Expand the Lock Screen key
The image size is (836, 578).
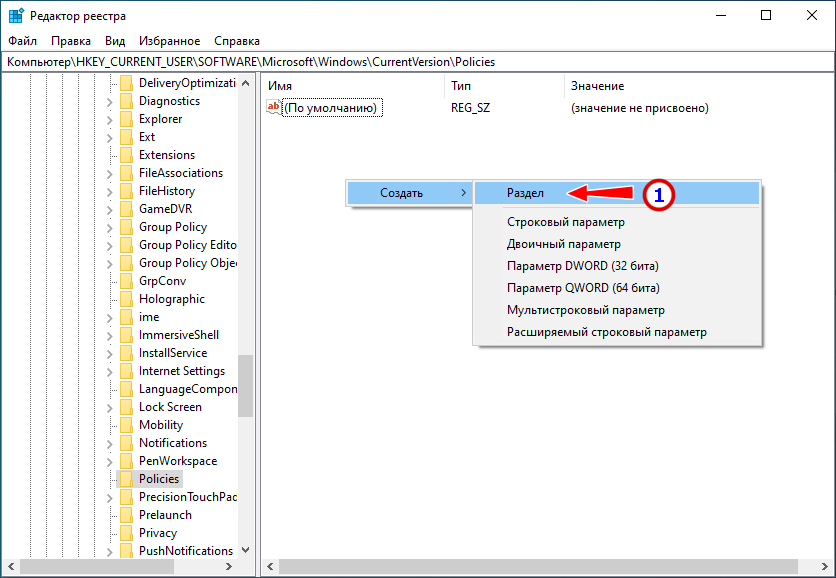(x=109, y=408)
